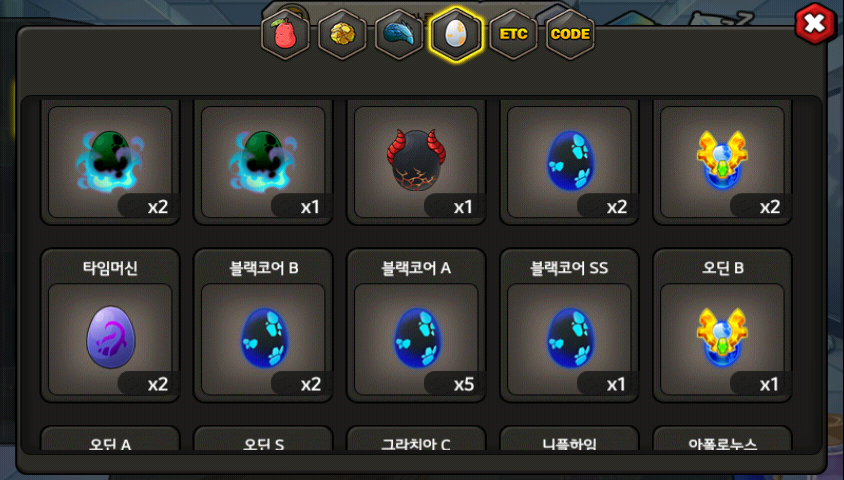The image size is (844, 480).
Task: Select the blue dragon scale tab
Action: (x=399, y=34)
